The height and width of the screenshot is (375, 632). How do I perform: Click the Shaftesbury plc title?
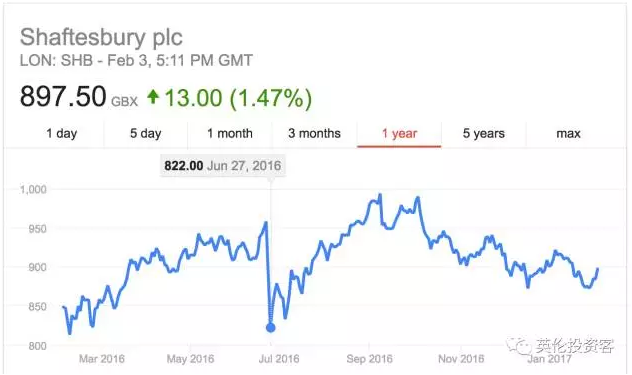(101, 38)
